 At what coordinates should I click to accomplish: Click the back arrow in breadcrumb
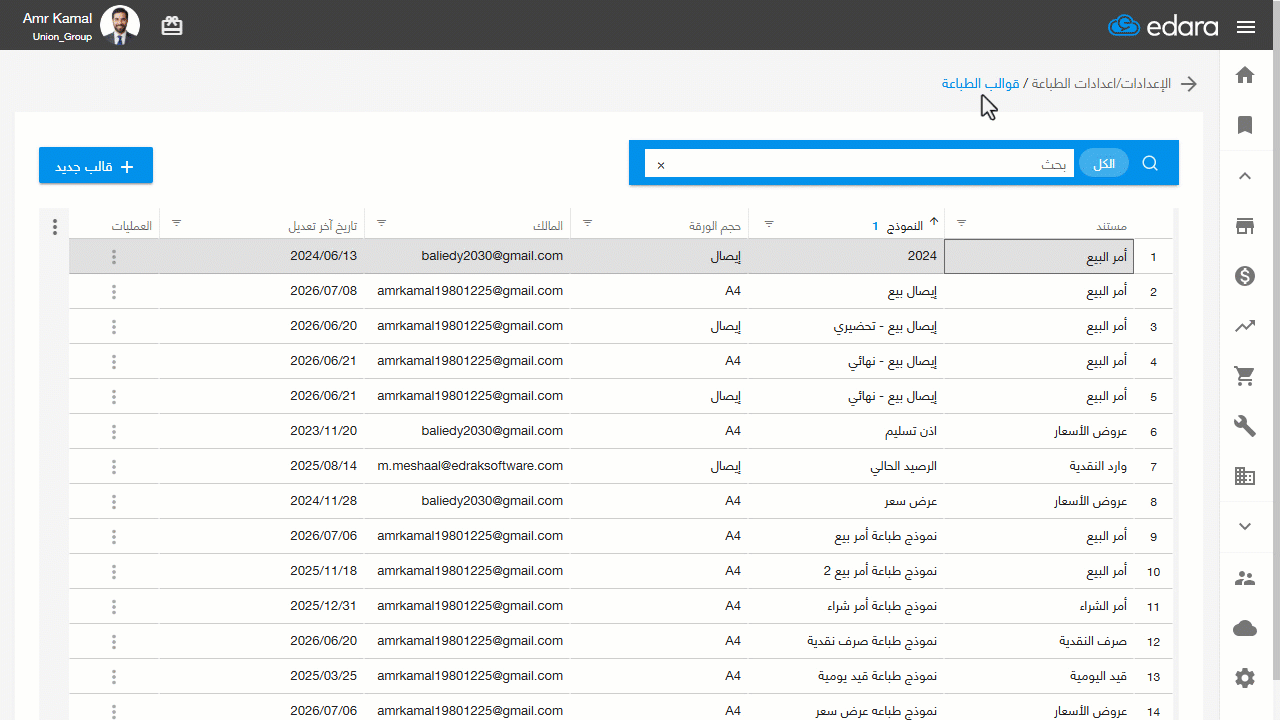pos(1189,84)
